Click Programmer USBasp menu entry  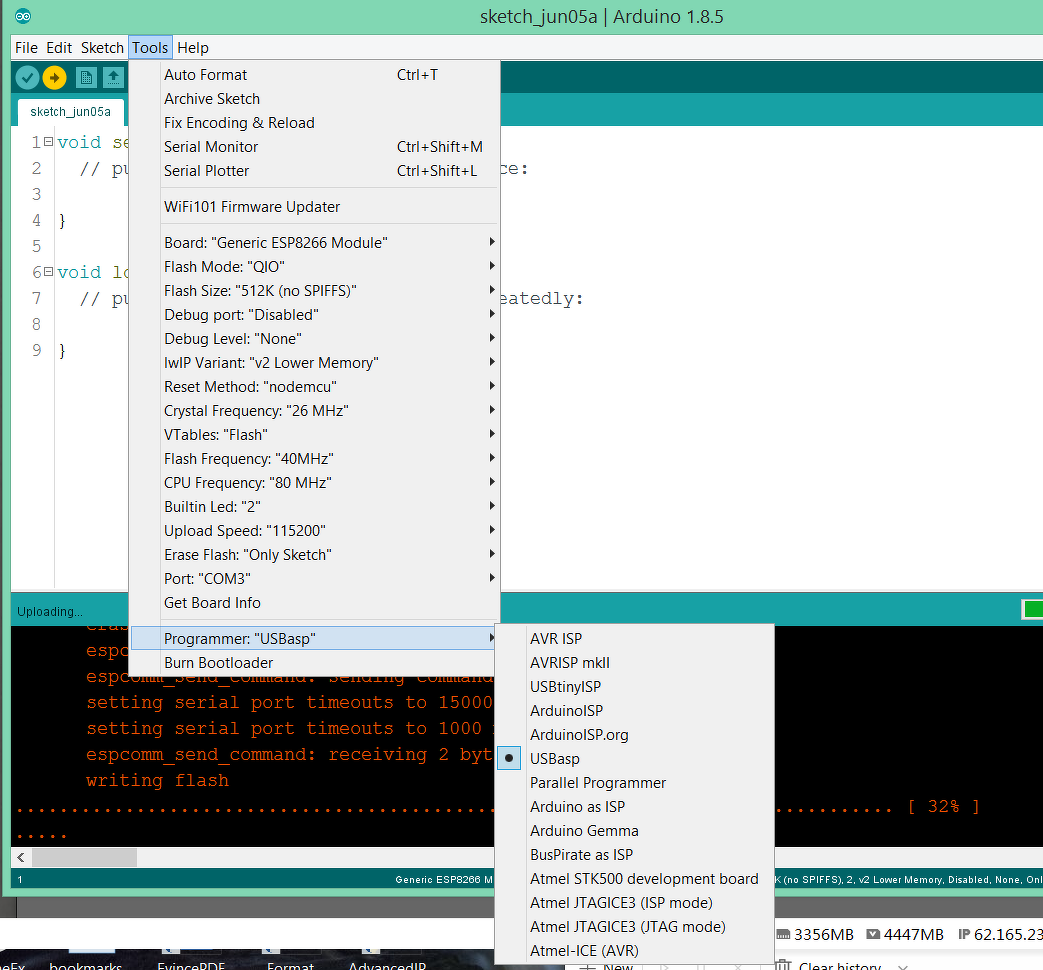click(x=314, y=639)
